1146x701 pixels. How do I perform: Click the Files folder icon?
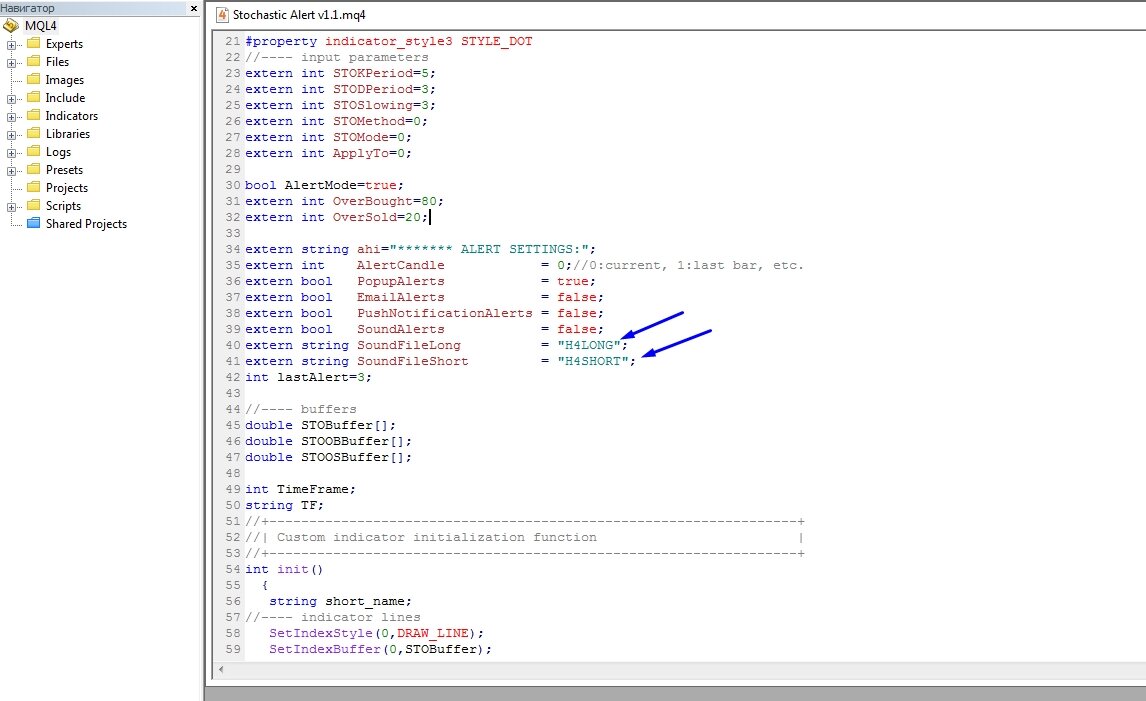coord(34,61)
